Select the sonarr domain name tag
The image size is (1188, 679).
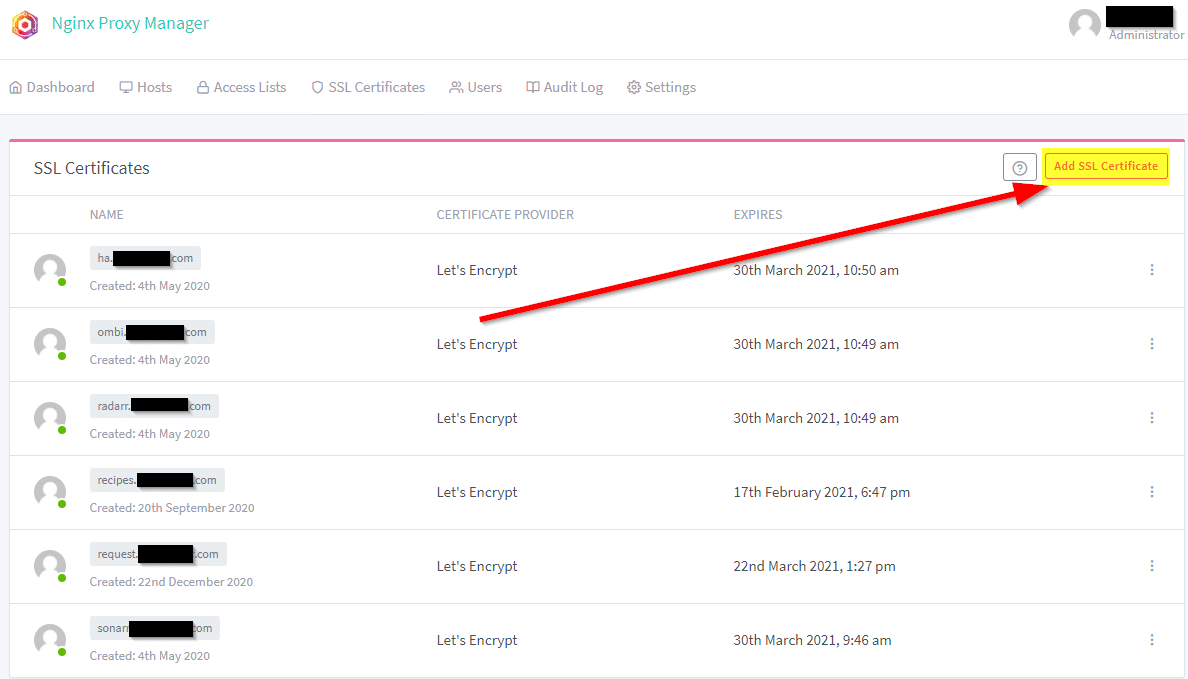coord(155,628)
